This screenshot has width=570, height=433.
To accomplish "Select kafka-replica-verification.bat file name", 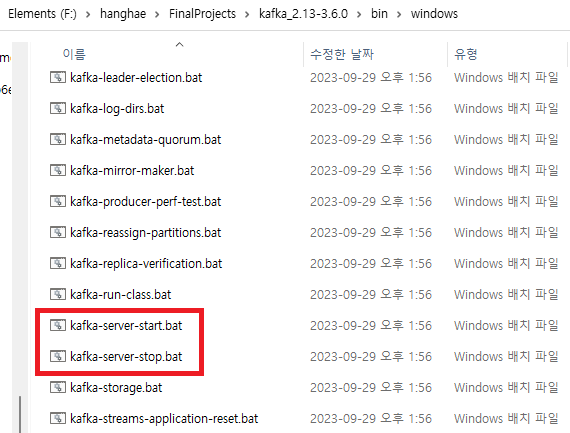I will [x=146, y=264].
